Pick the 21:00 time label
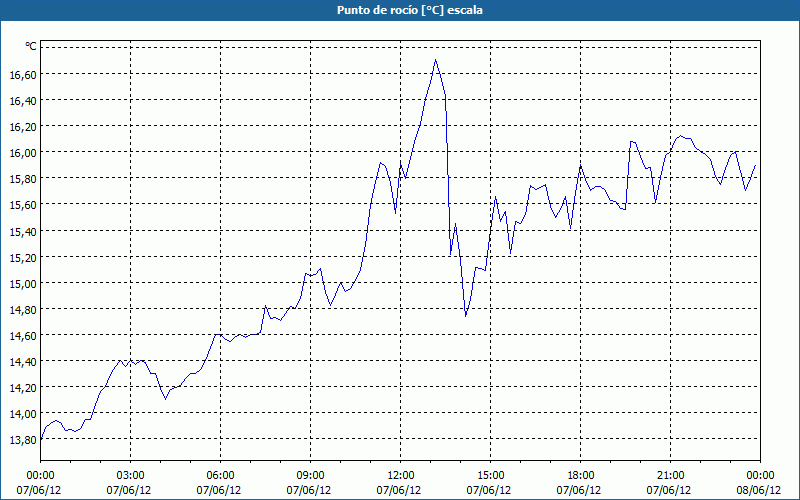 point(670,475)
